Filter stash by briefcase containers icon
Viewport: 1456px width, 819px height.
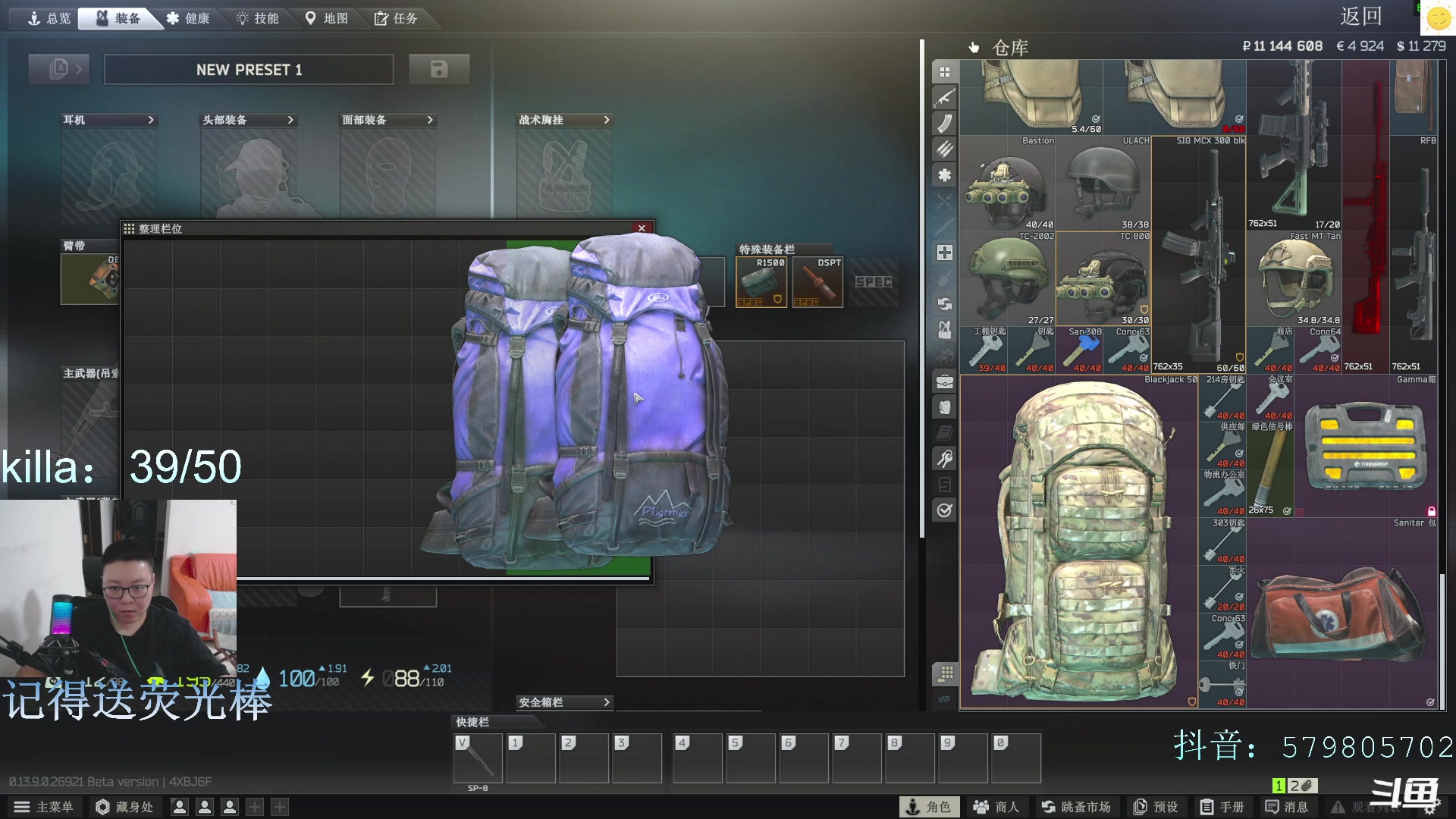click(945, 381)
